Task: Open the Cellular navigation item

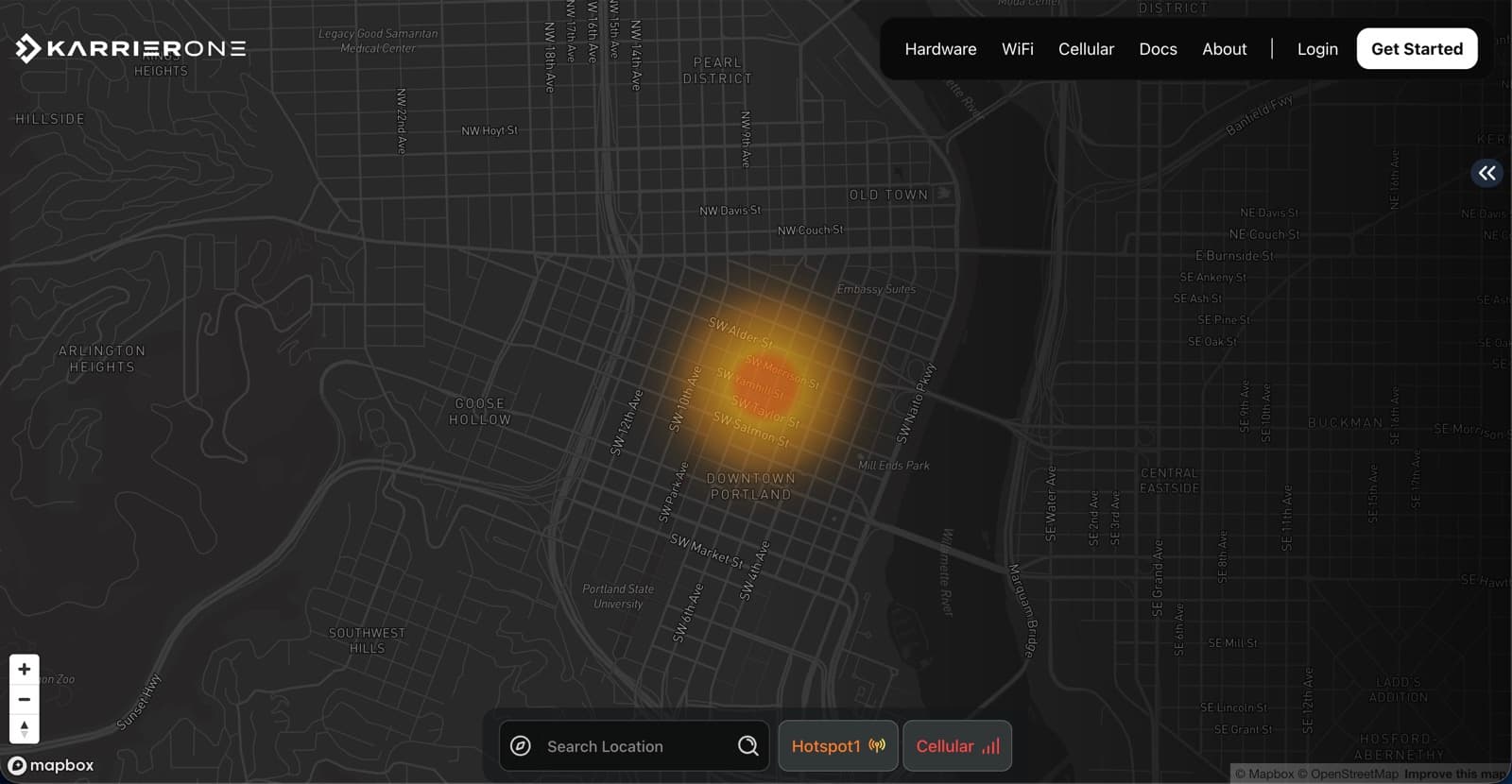Action: [1086, 49]
